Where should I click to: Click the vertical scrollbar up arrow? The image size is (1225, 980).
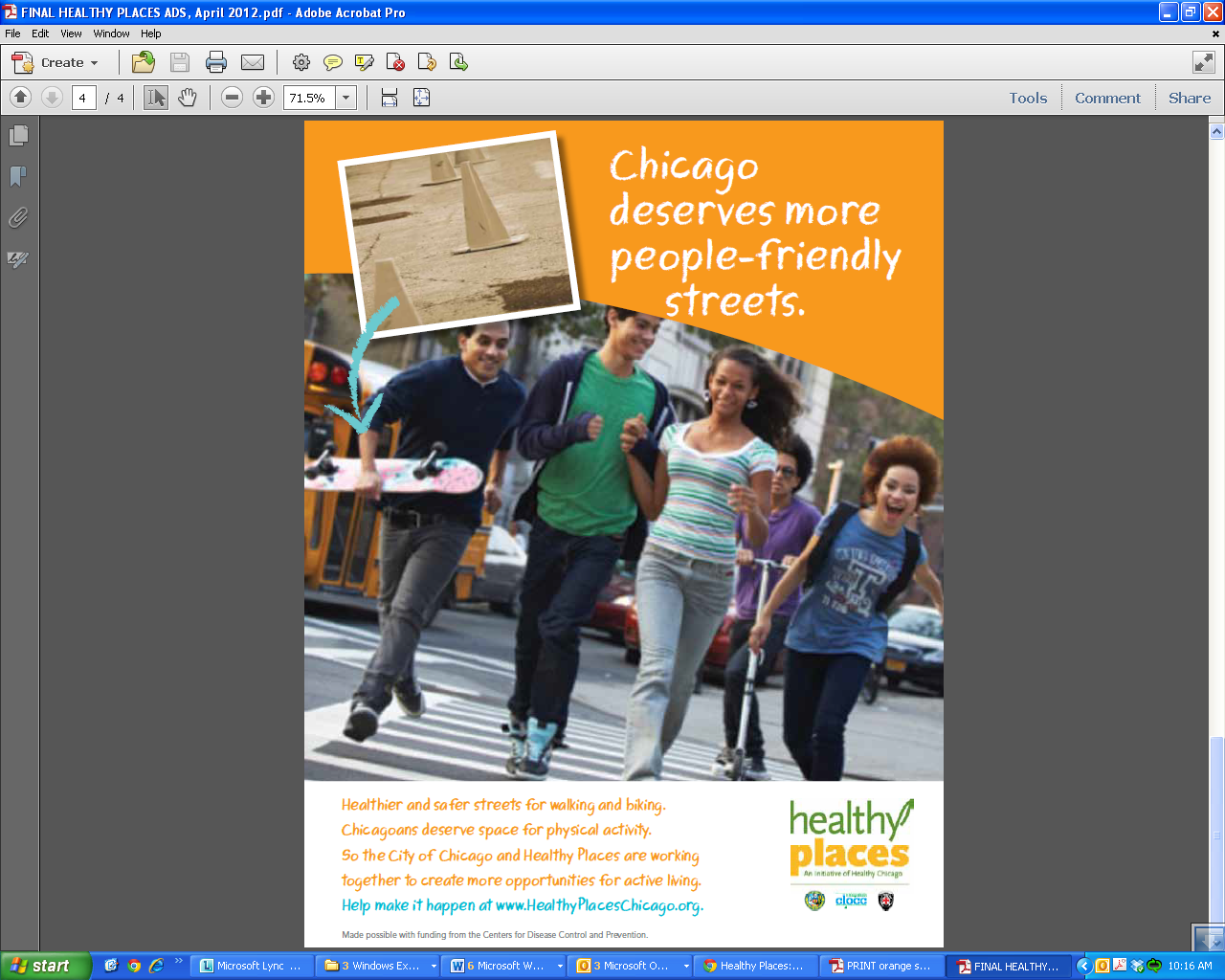[1216, 132]
